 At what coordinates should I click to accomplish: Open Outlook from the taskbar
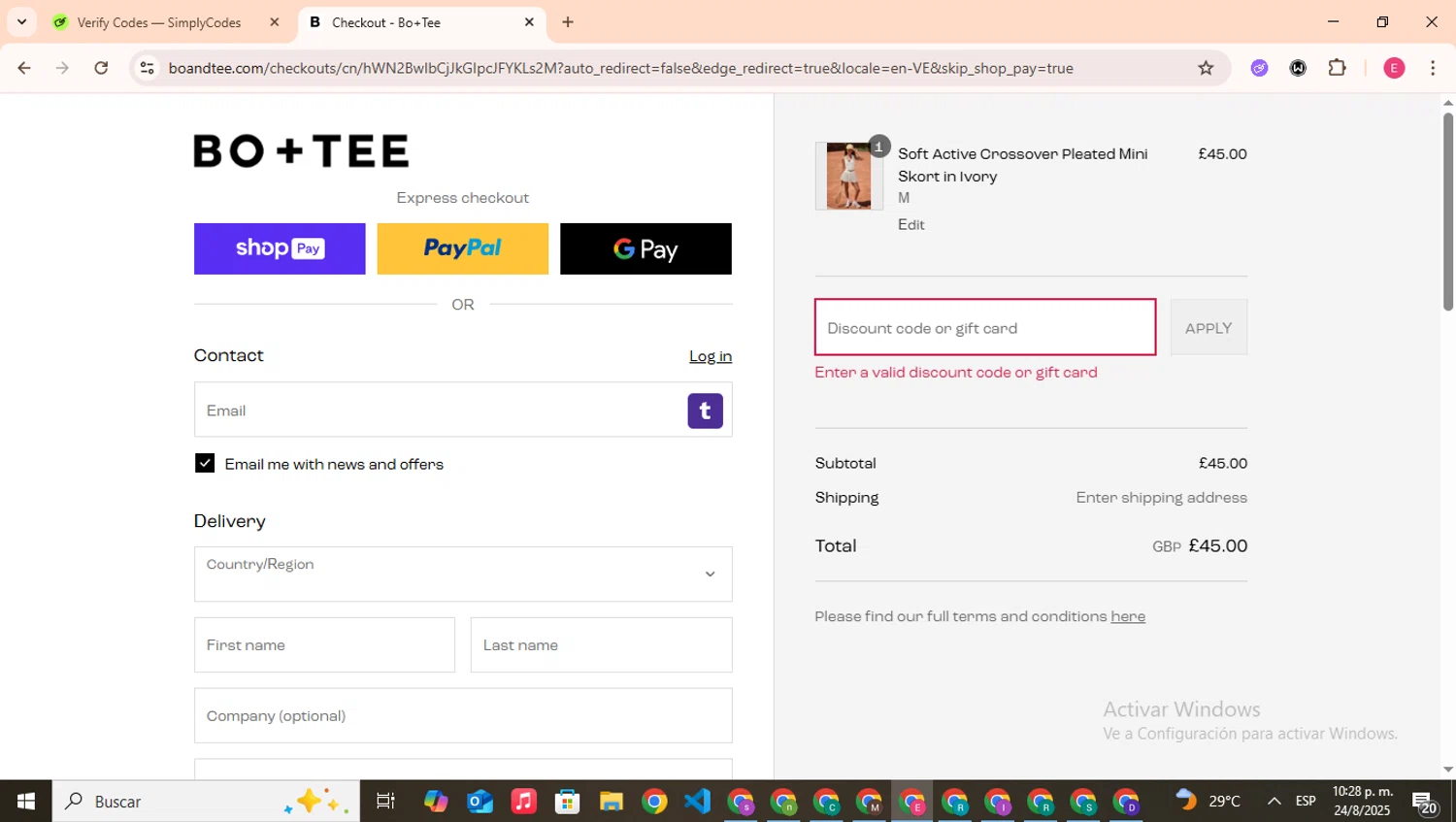coord(480,801)
